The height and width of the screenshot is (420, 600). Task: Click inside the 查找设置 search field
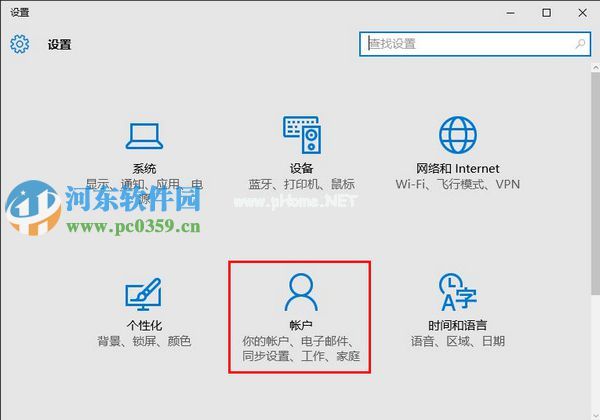pos(465,44)
